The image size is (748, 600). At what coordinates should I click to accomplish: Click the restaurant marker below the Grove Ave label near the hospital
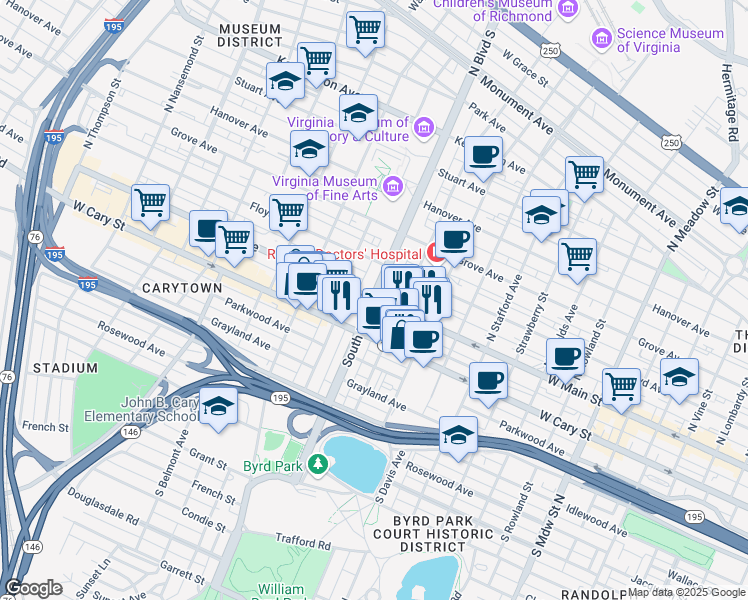432,300
